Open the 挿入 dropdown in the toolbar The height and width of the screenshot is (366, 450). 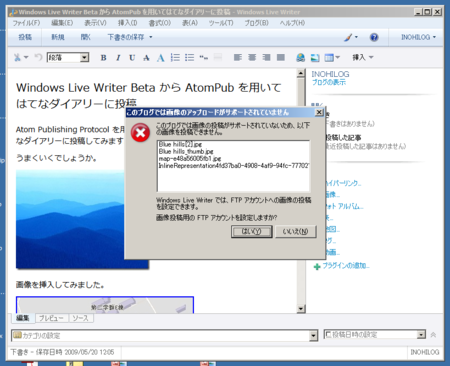[x=363, y=57]
